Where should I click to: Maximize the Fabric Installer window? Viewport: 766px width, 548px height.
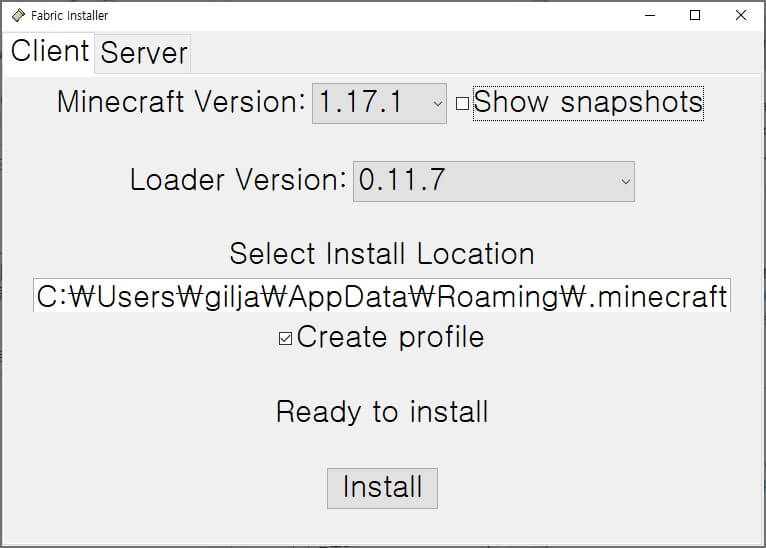click(695, 16)
